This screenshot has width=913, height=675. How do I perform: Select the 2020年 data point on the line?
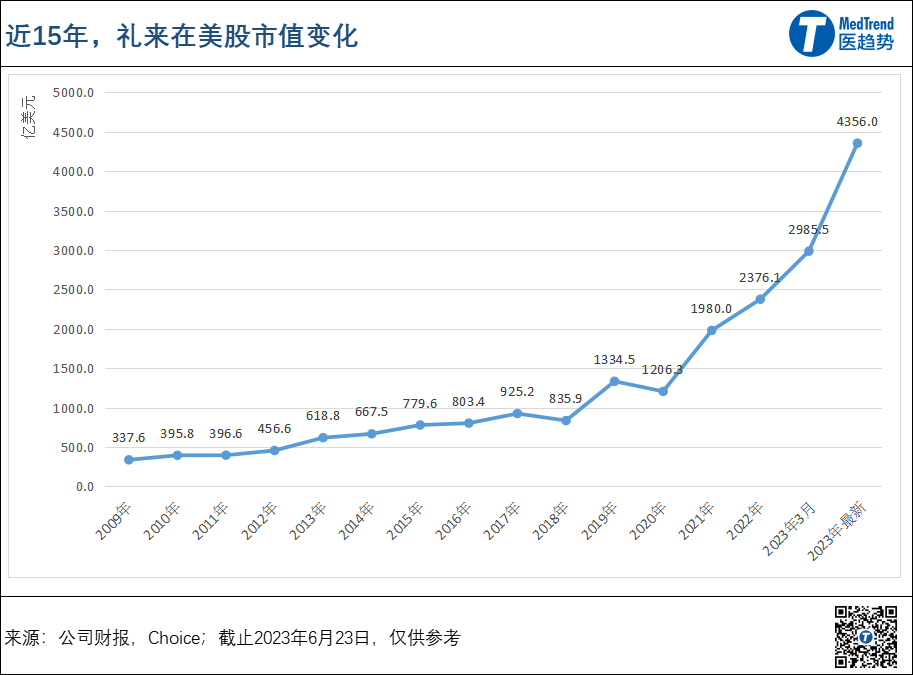[663, 391]
